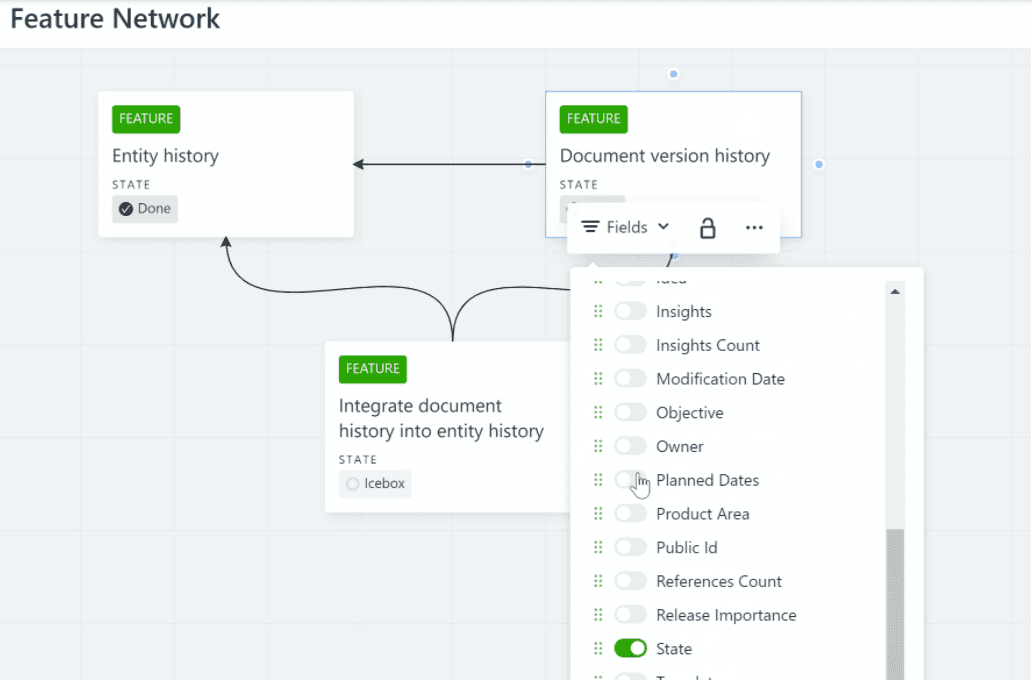
Task: Grab the drag handle beside Insights
Action: point(598,312)
